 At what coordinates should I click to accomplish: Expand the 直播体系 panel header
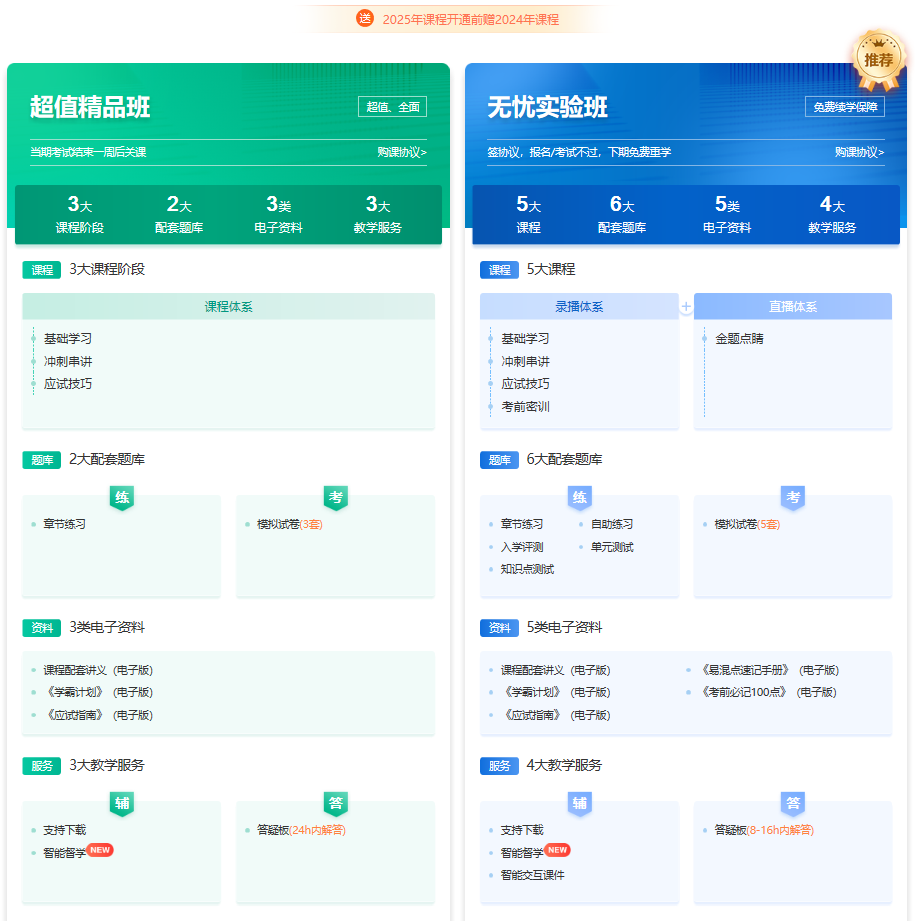coord(793,306)
